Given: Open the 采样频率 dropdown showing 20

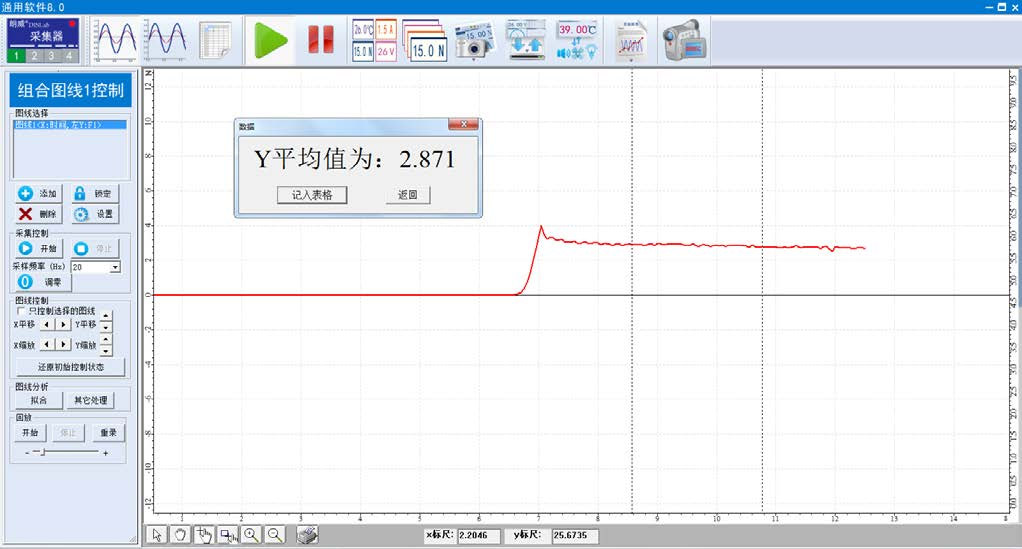Looking at the screenshot, I should pyautogui.click(x=115, y=267).
